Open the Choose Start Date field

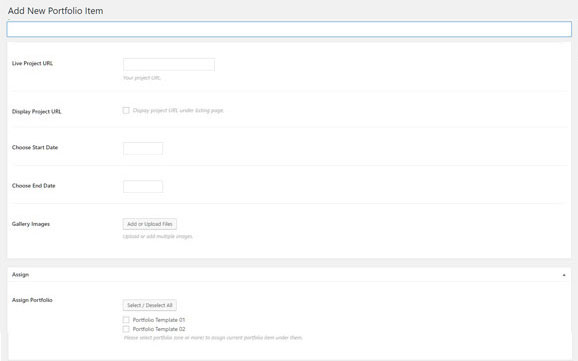pos(143,148)
